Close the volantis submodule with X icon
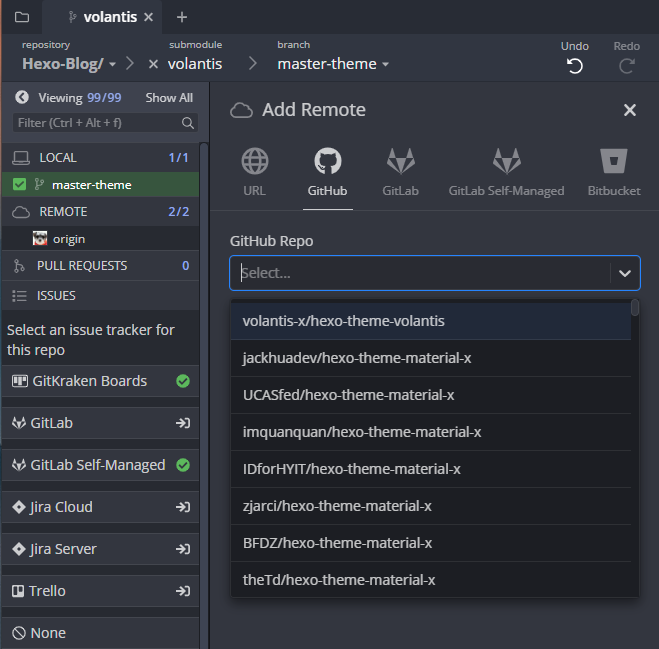This screenshot has width=659, height=649. [x=153, y=64]
